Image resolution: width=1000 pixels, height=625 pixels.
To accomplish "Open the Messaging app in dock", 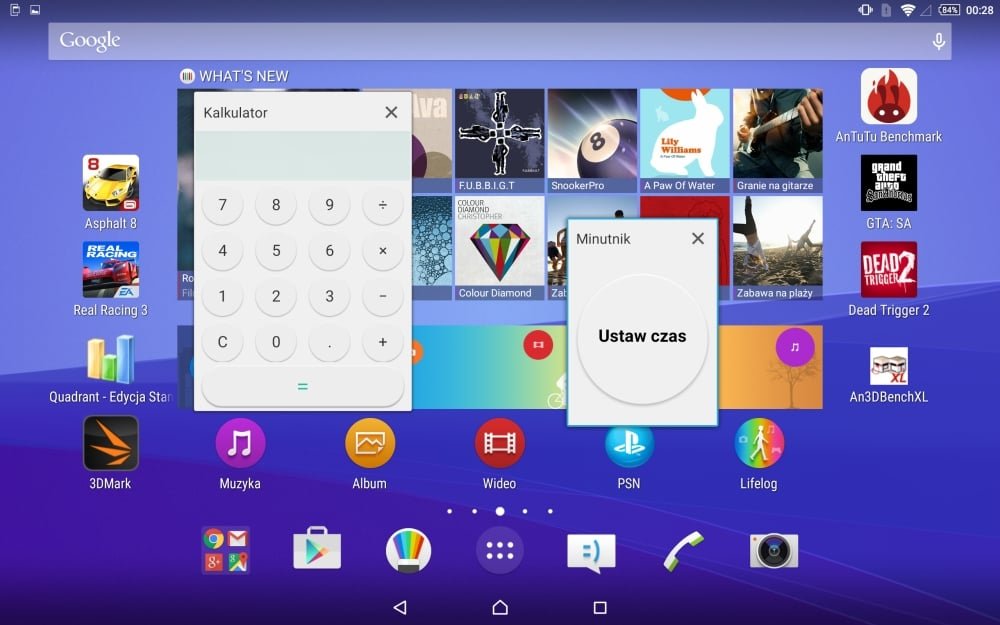I will (591, 552).
